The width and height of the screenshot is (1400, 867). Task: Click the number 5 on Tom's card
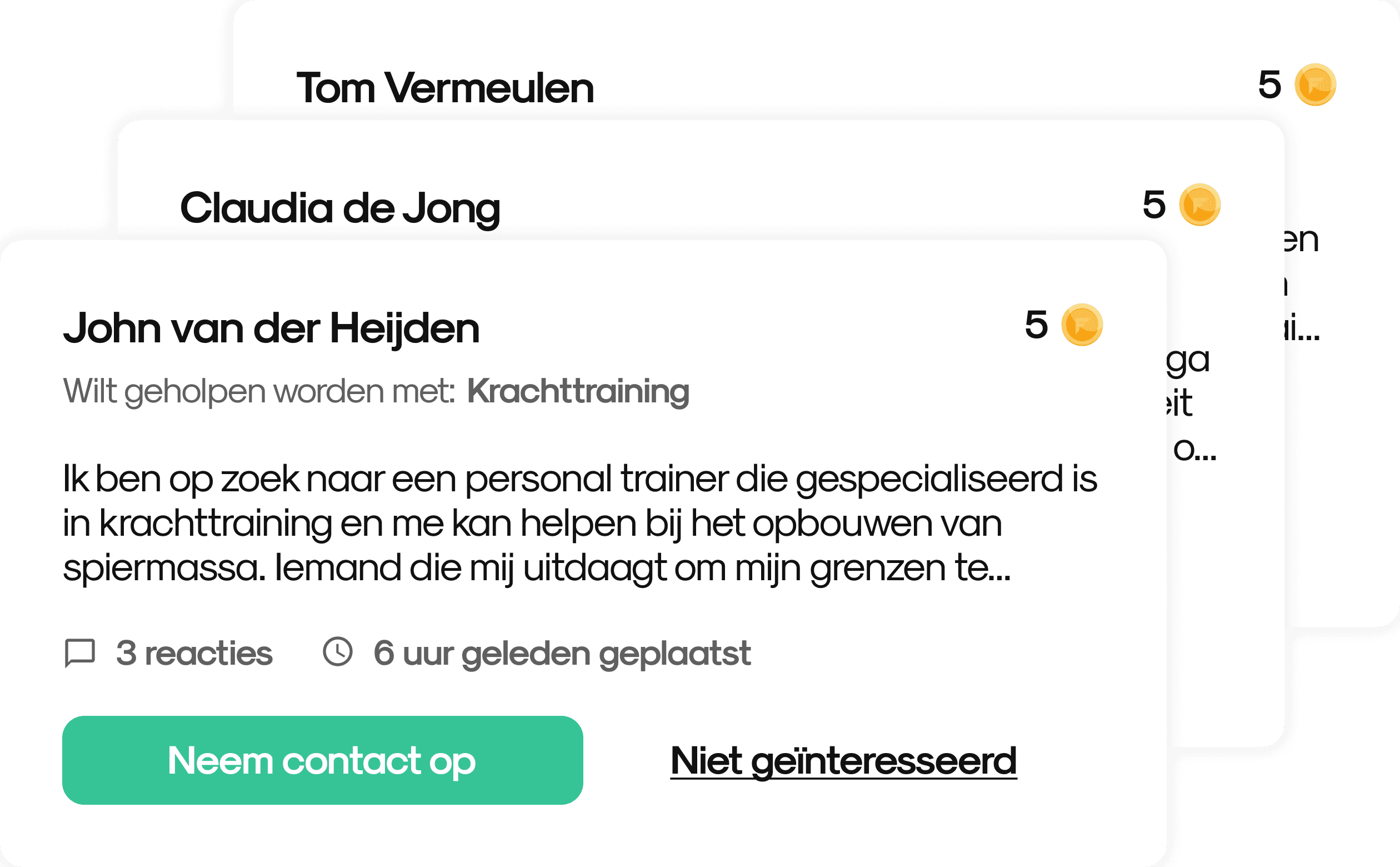tap(1269, 84)
